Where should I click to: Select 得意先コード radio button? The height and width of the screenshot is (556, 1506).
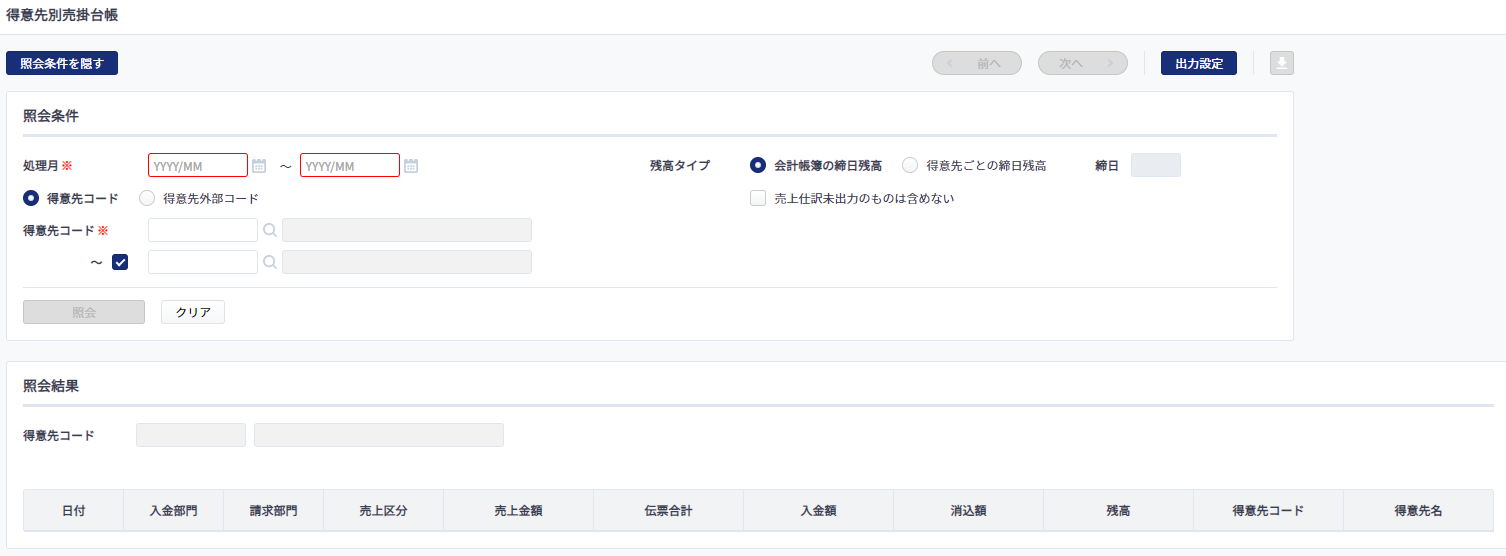pos(31,198)
